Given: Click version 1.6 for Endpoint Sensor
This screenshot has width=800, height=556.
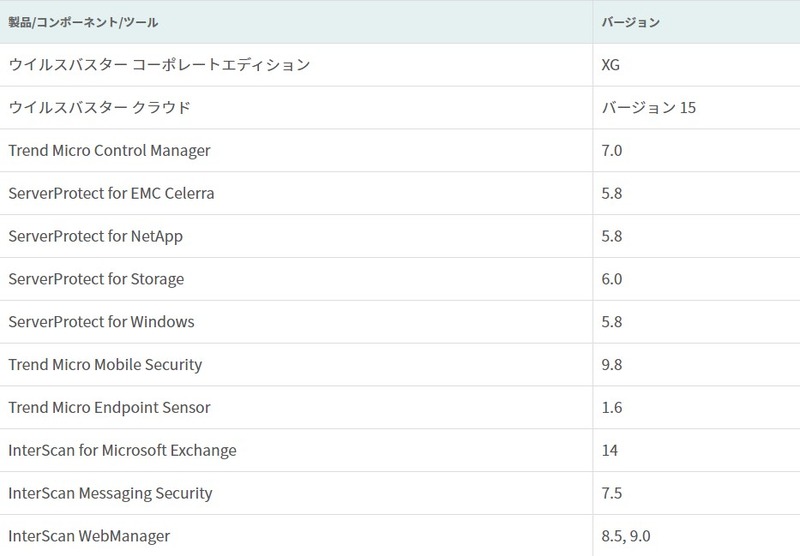Looking at the screenshot, I should (x=612, y=408).
